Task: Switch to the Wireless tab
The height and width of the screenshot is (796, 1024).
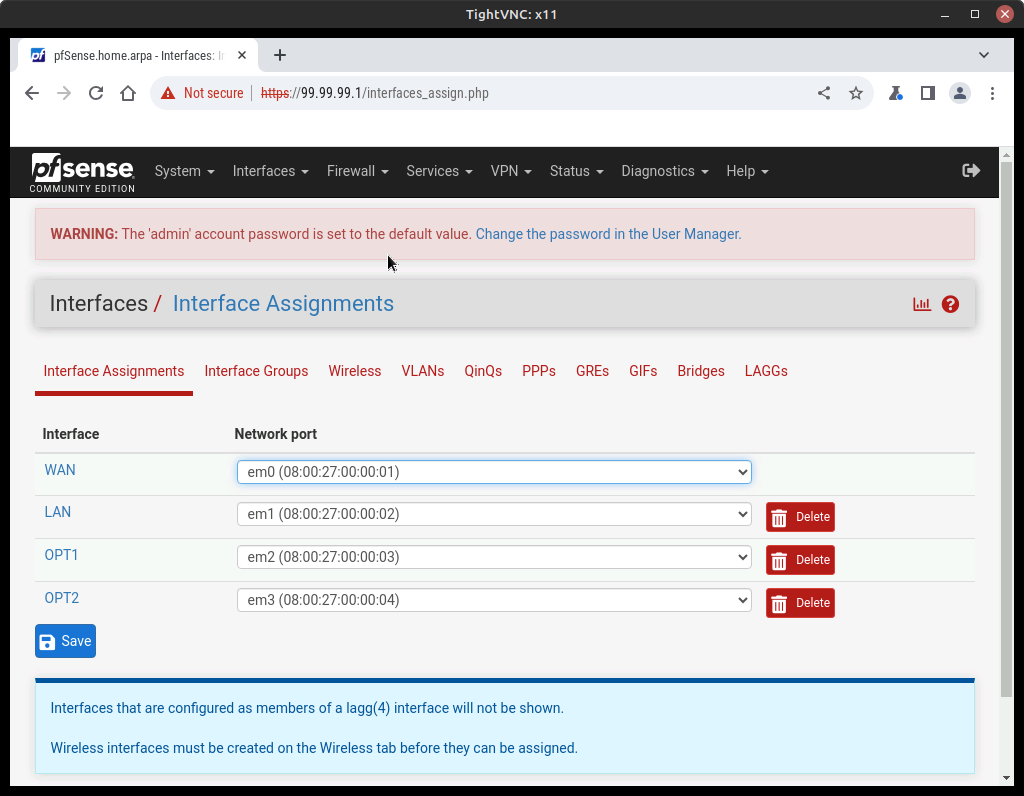Action: click(x=355, y=372)
